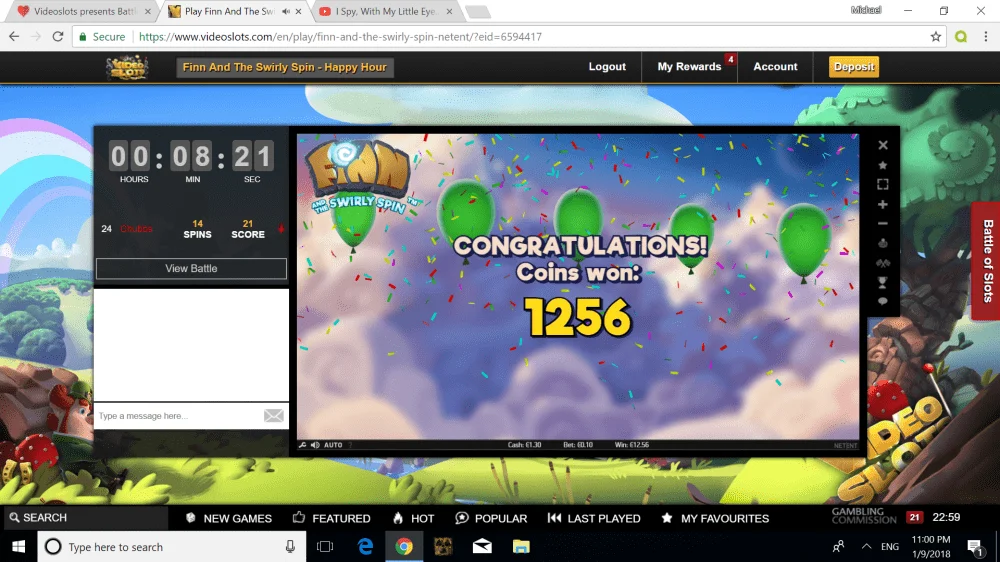Screen dimensions: 1000x562
Task: Open the trophy icon in game sidebar
Action: pos(883,283)
